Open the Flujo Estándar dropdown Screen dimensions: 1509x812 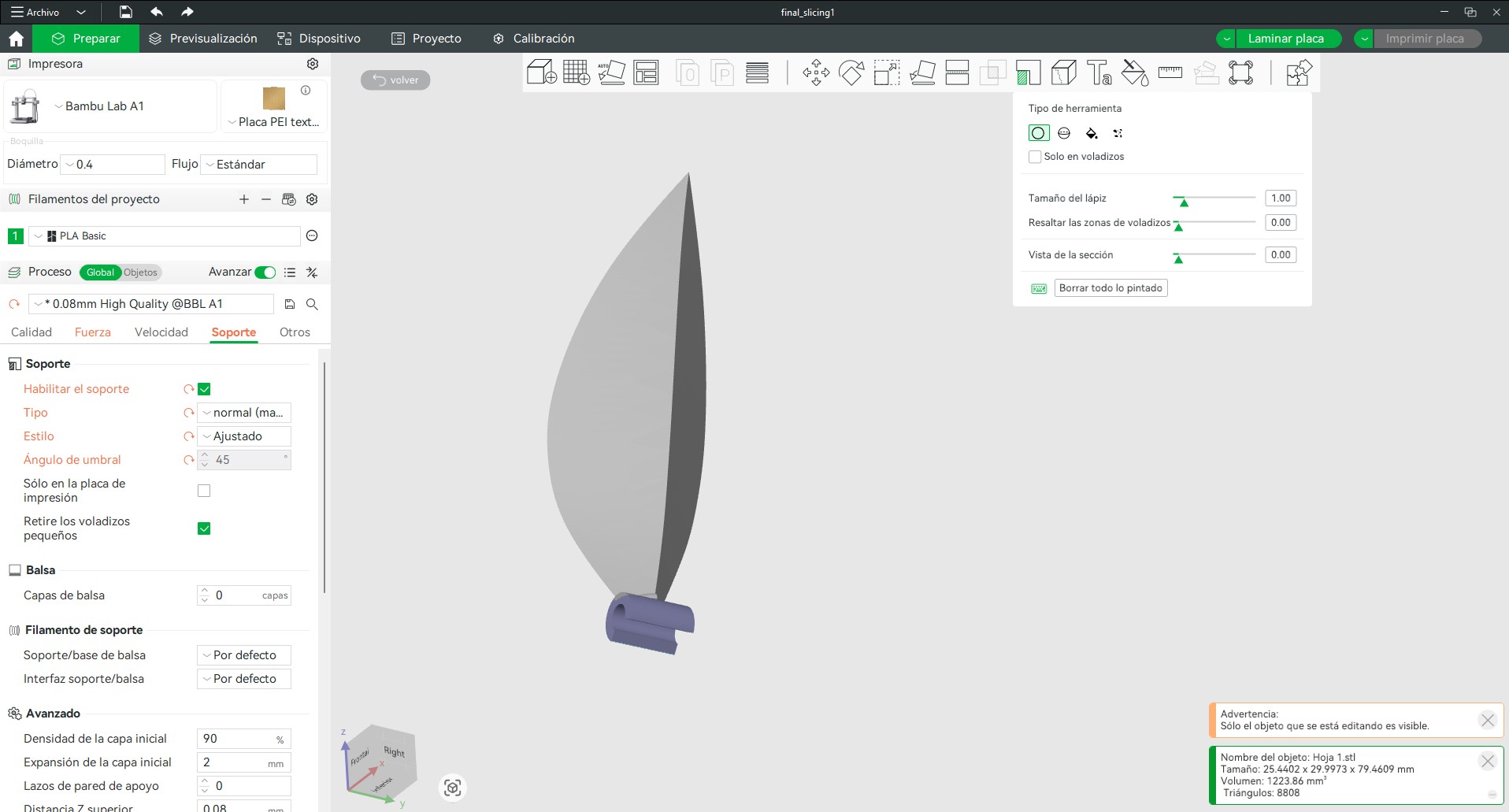pos(259,165)
